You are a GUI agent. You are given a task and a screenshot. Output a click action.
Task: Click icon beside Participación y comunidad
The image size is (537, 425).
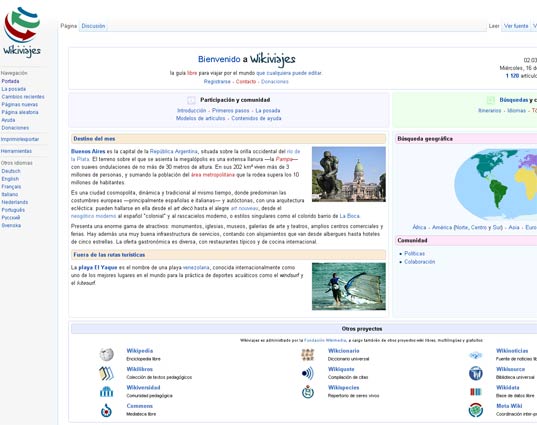click(191, 100)
